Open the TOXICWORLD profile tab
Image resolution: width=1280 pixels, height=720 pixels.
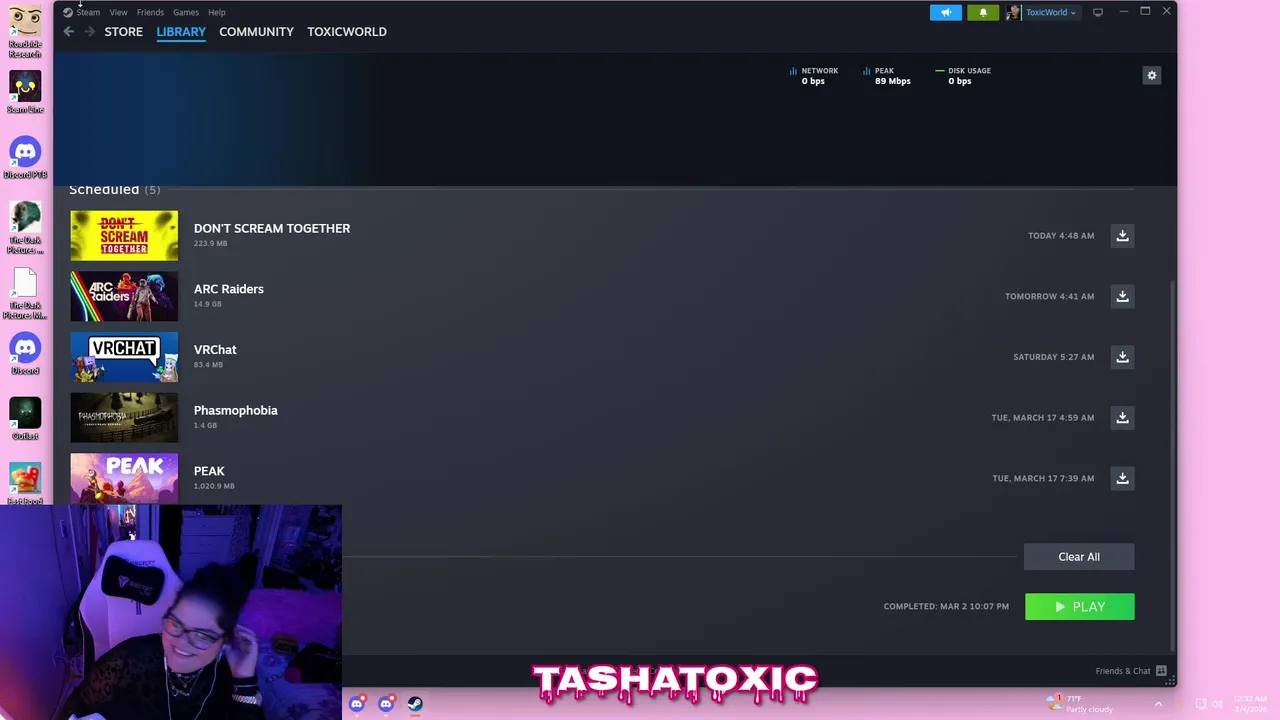tap(347, 32)
